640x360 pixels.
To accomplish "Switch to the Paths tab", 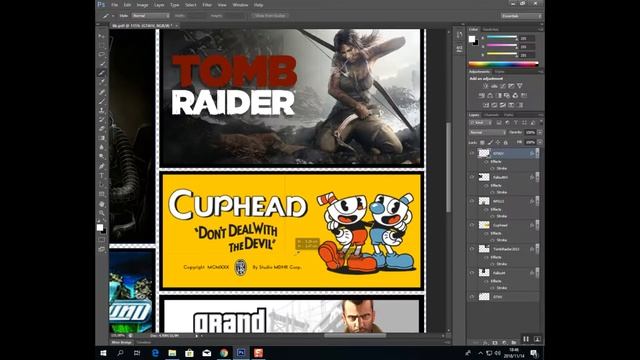I will pyautogui.click(x=509, y=115).
